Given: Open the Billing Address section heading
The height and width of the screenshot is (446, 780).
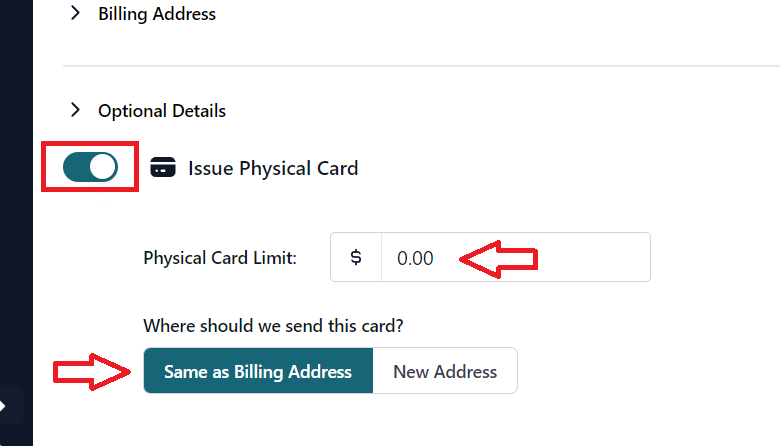Looking at the screenshot, I should coord(156,14).
